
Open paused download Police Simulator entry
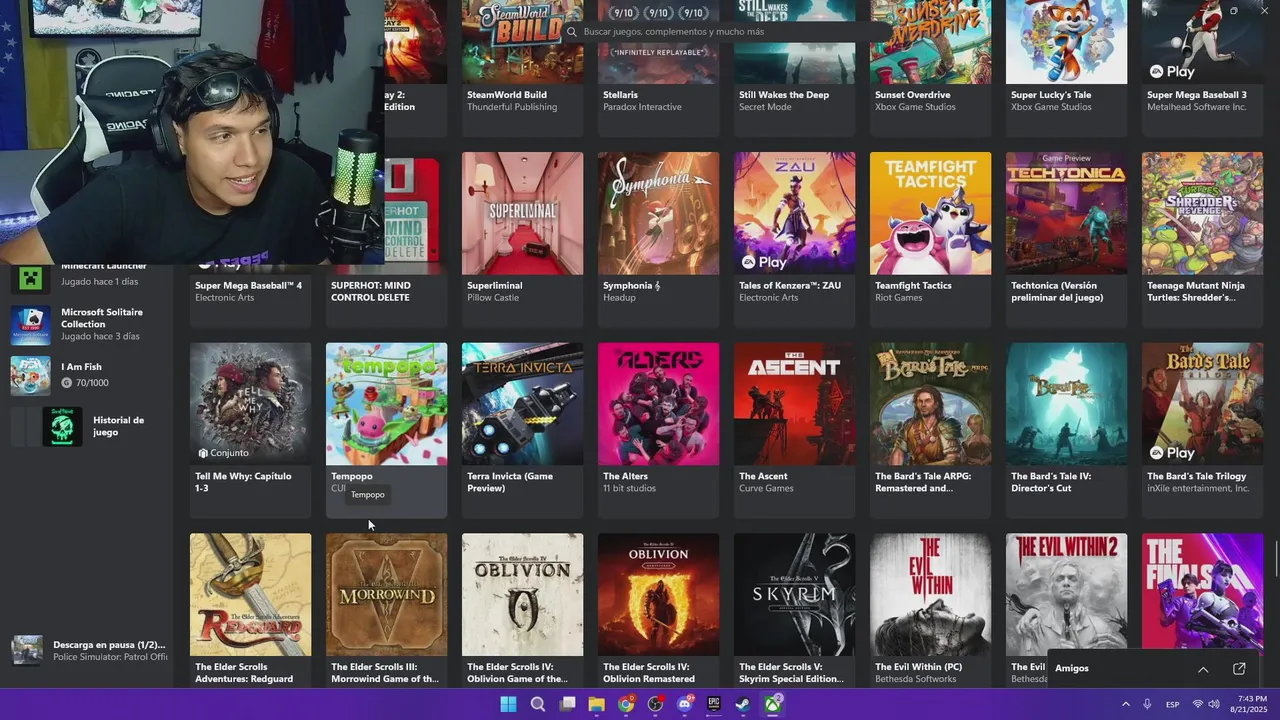click(88, 650)
